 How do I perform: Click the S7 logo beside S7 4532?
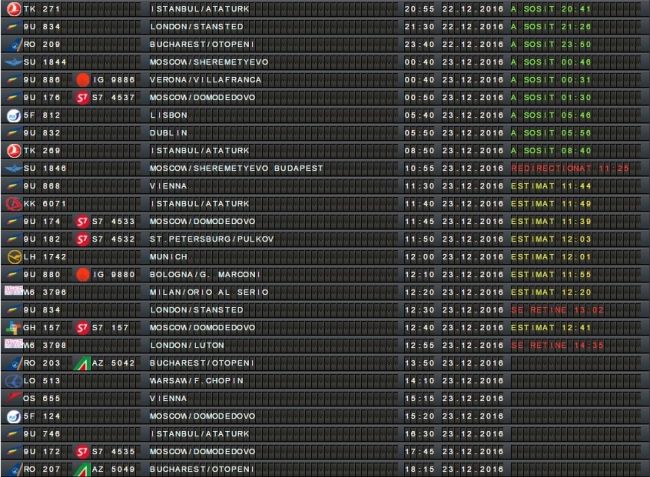click(82, 239)
